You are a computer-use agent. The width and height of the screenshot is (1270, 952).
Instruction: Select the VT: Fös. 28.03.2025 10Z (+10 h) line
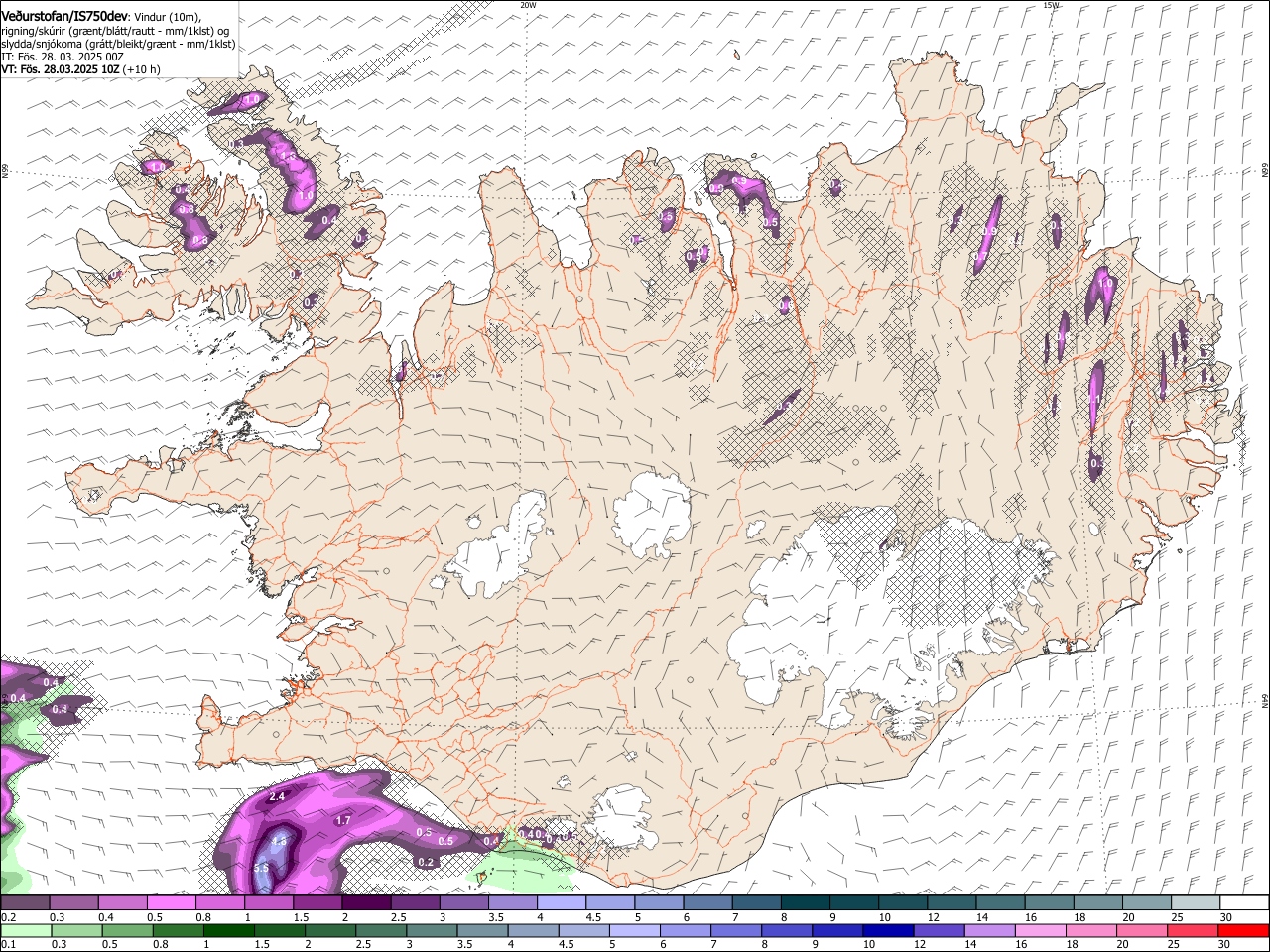click(x=81, y=69)
